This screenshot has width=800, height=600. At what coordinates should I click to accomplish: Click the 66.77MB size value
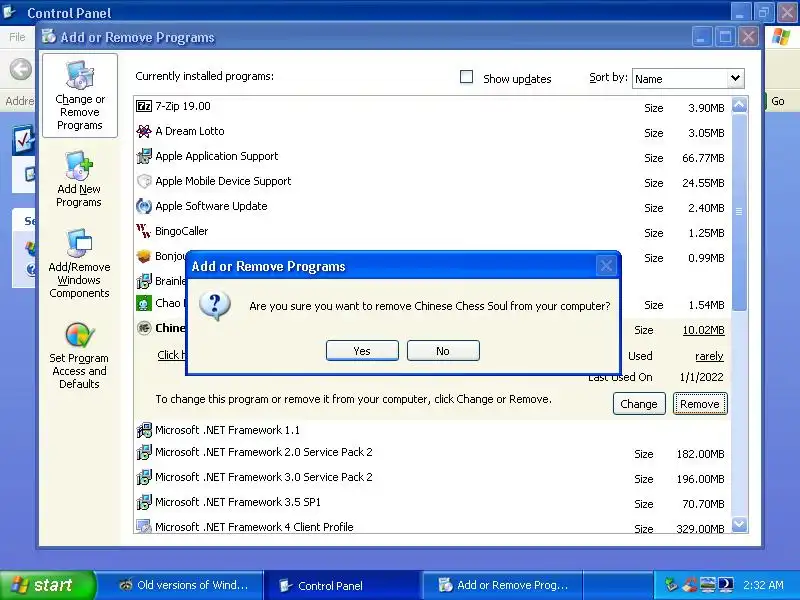click(x=703, y=158)
